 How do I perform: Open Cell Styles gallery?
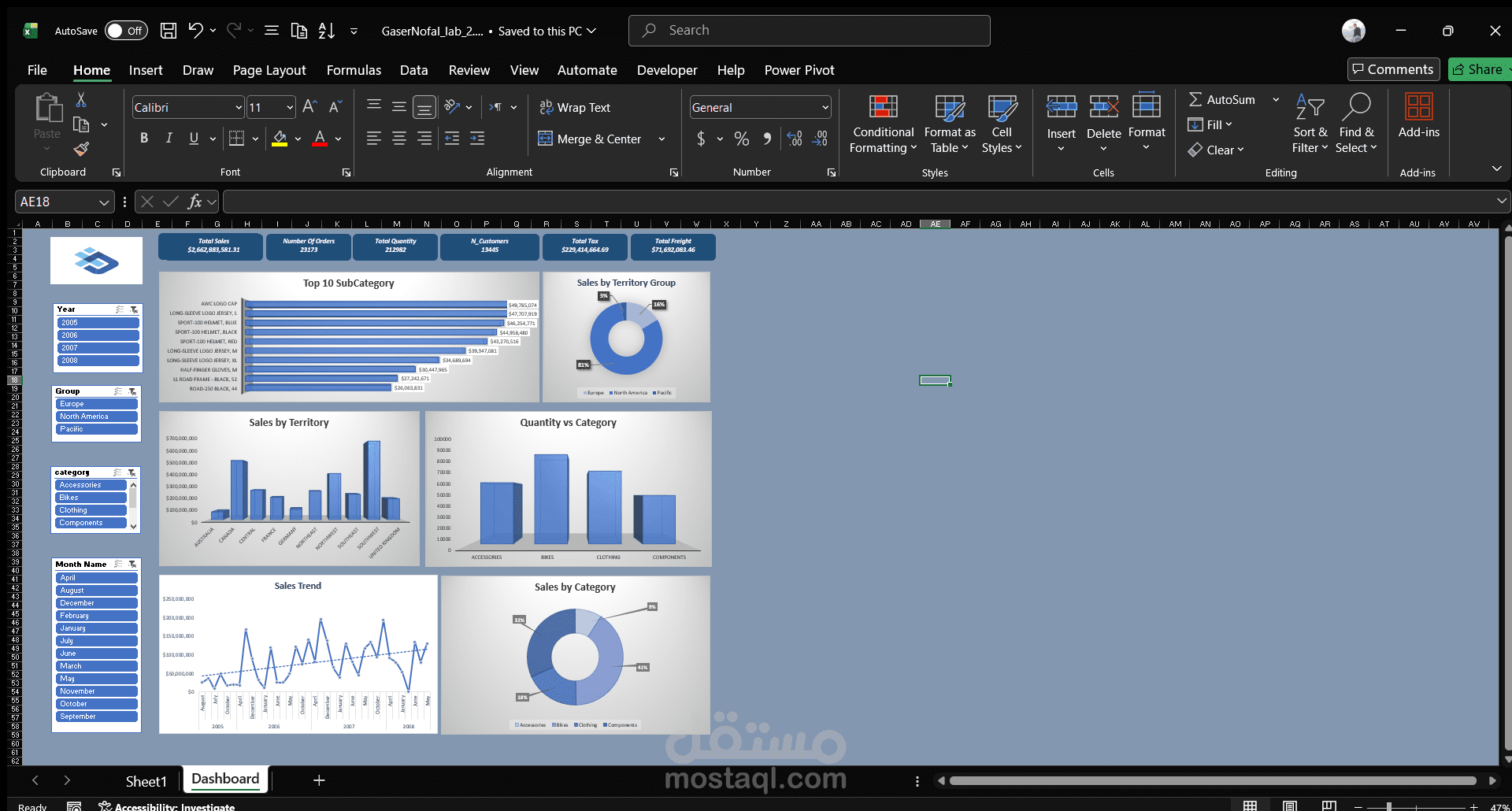click(1002, 124)
